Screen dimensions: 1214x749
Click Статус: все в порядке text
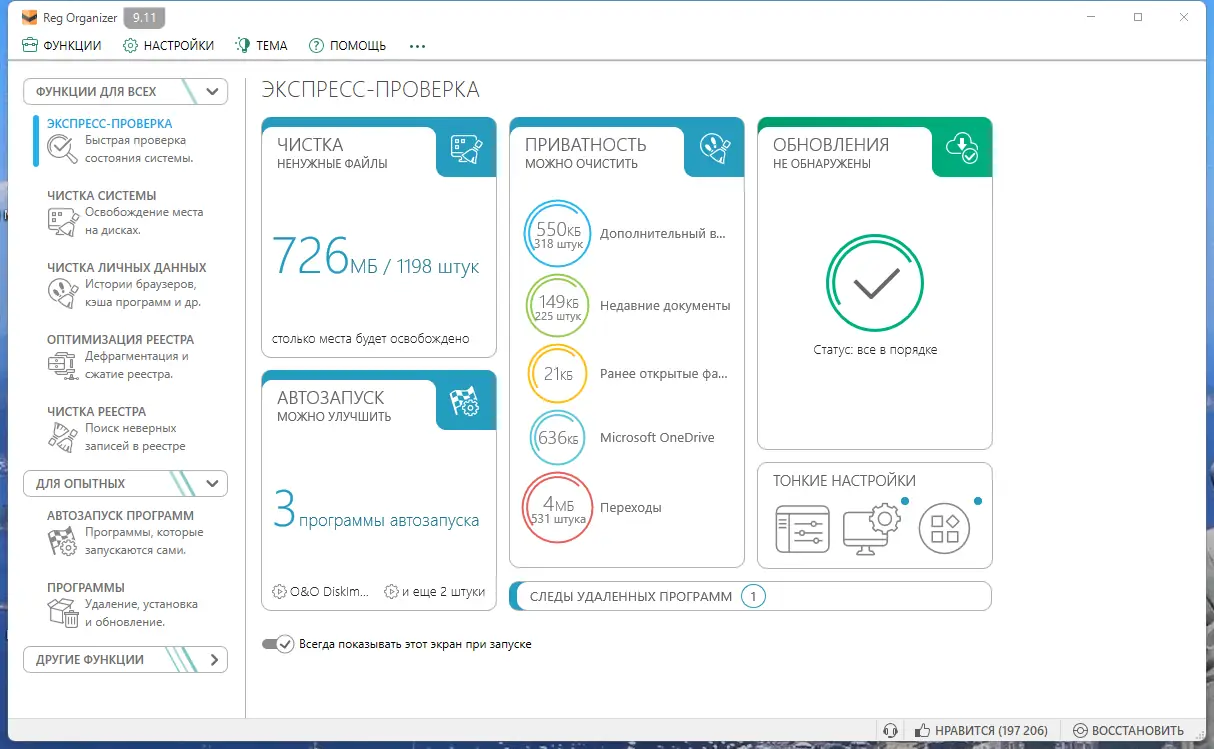[875, 350]
